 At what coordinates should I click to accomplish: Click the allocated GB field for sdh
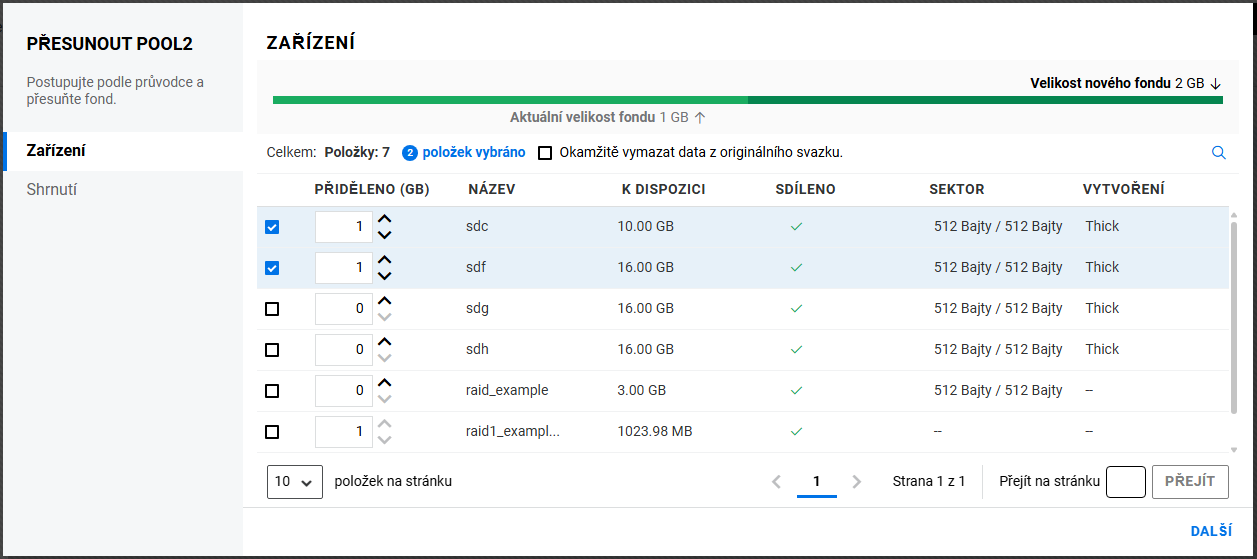[343, 350]
